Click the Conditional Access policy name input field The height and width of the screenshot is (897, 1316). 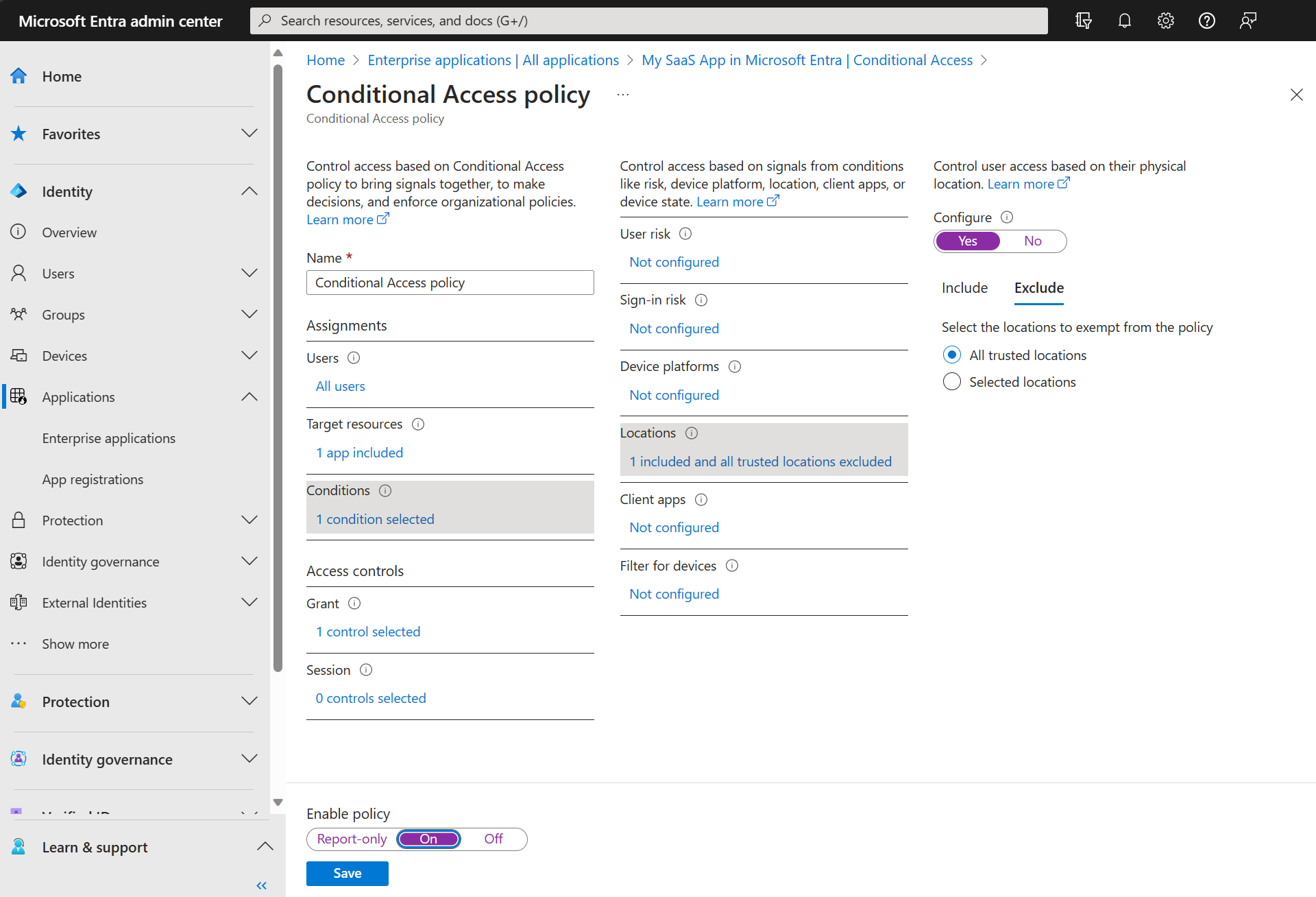451,282
